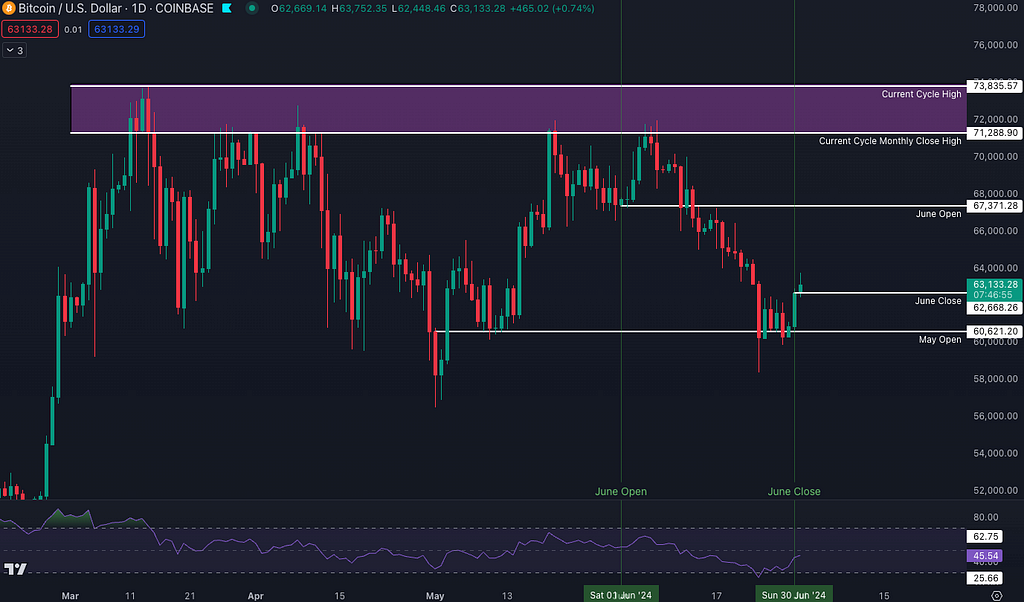
Task: Click the Apr label on time axis
Action: point(255,595)
